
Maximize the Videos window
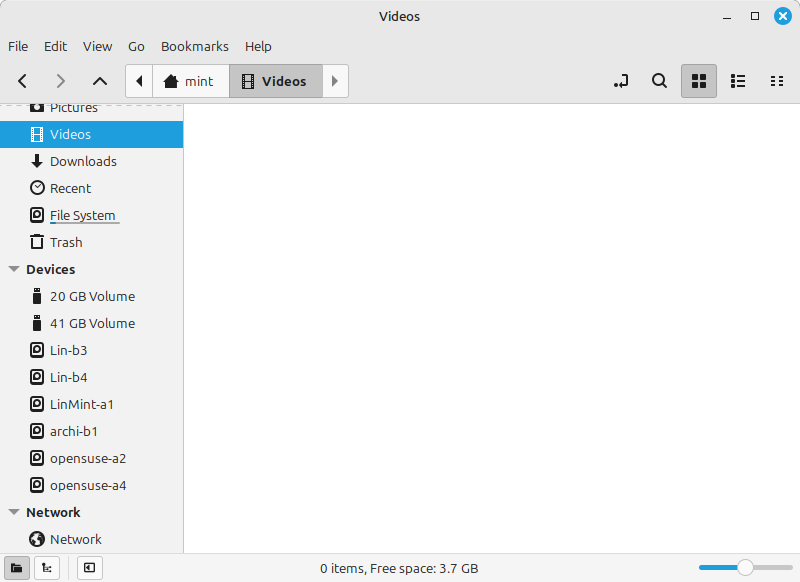[x=755, y=16]
